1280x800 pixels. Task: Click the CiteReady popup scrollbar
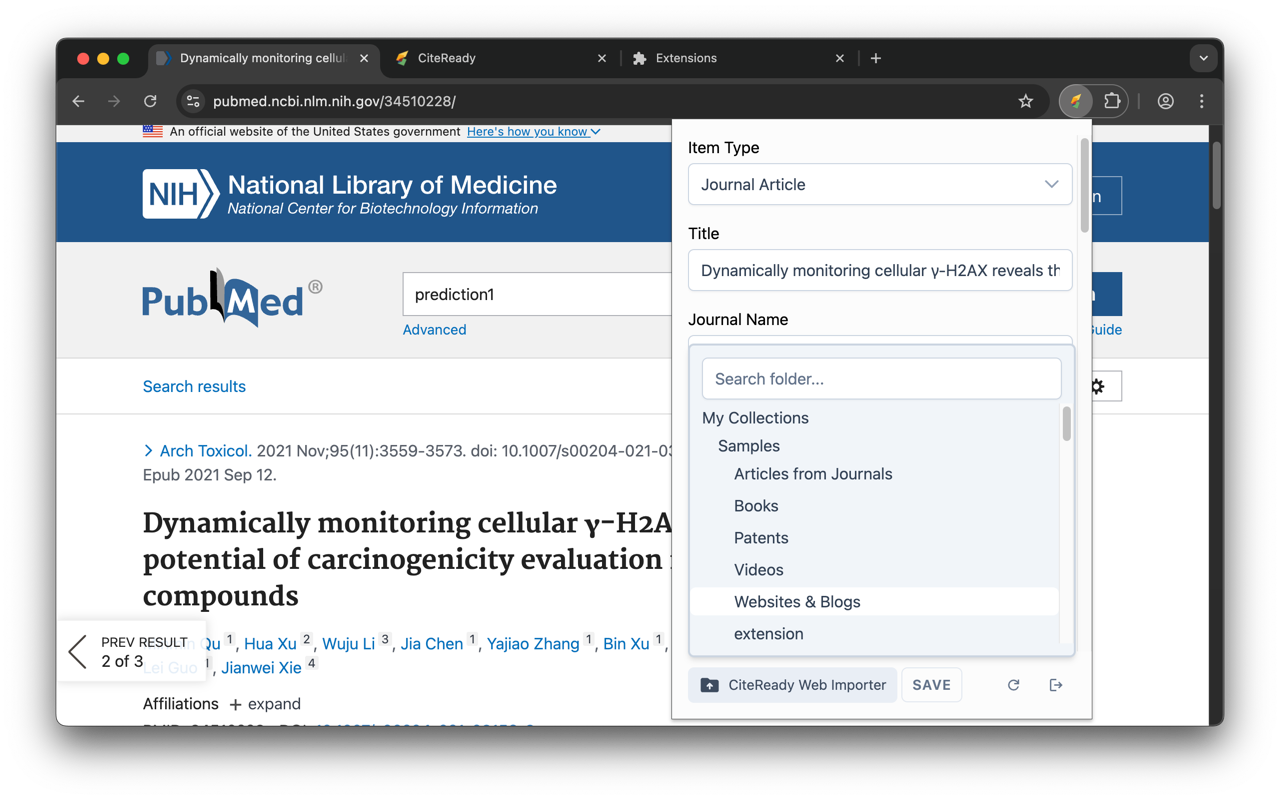tap(1085, 185)
